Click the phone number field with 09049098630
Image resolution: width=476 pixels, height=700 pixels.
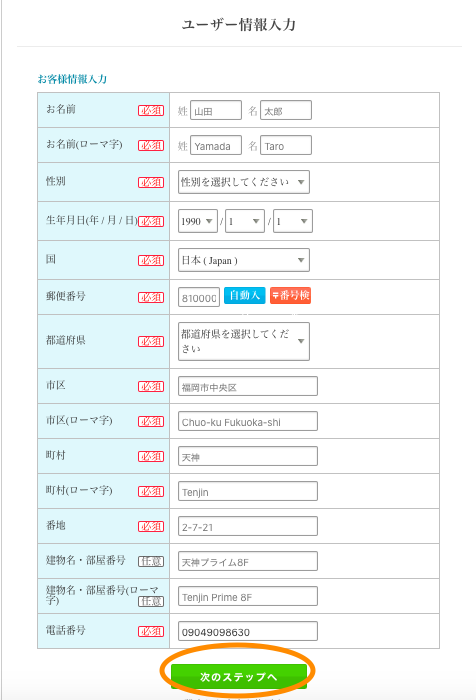point(248,631)
